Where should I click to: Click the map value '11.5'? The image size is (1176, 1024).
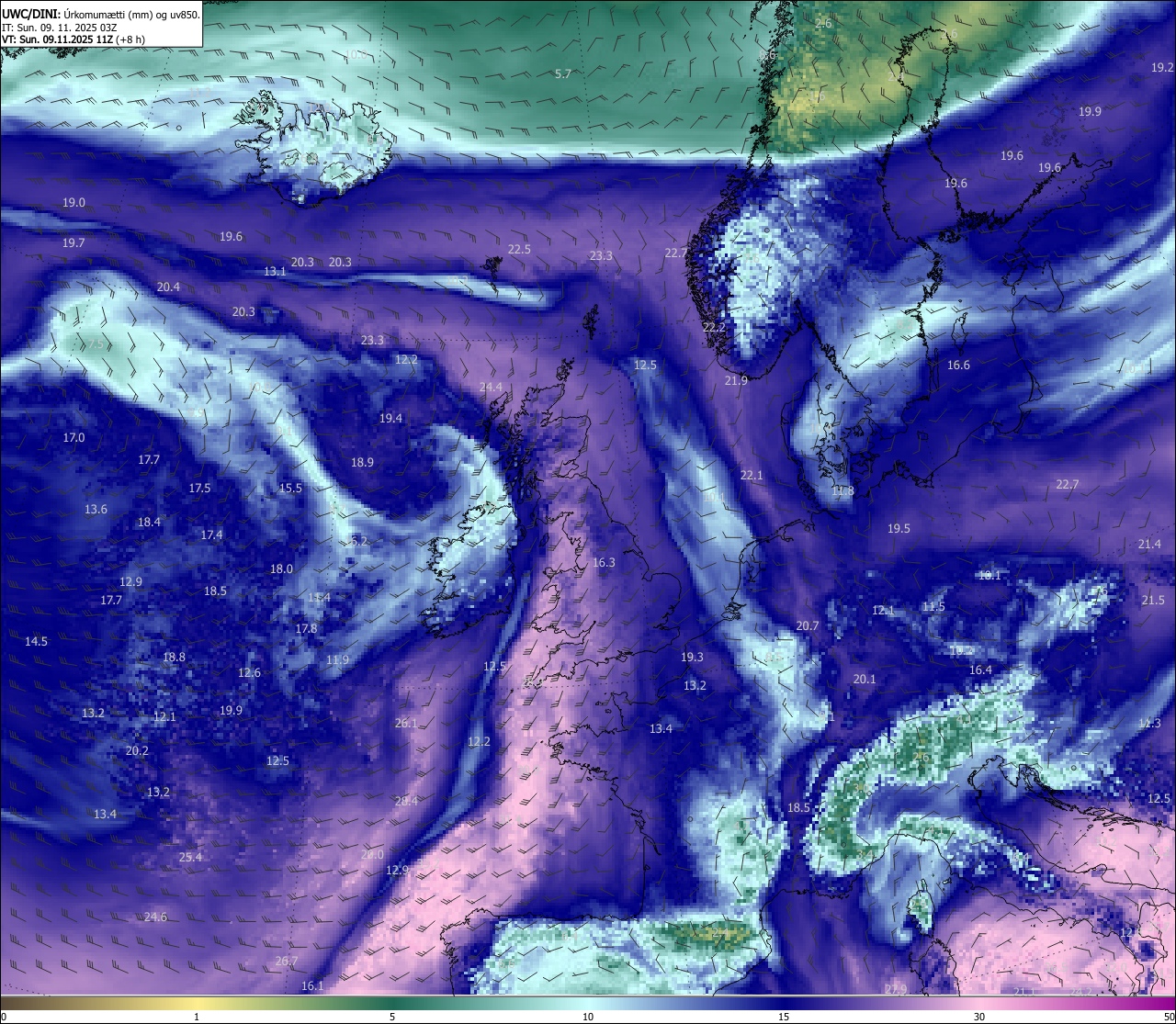point(933,606)
